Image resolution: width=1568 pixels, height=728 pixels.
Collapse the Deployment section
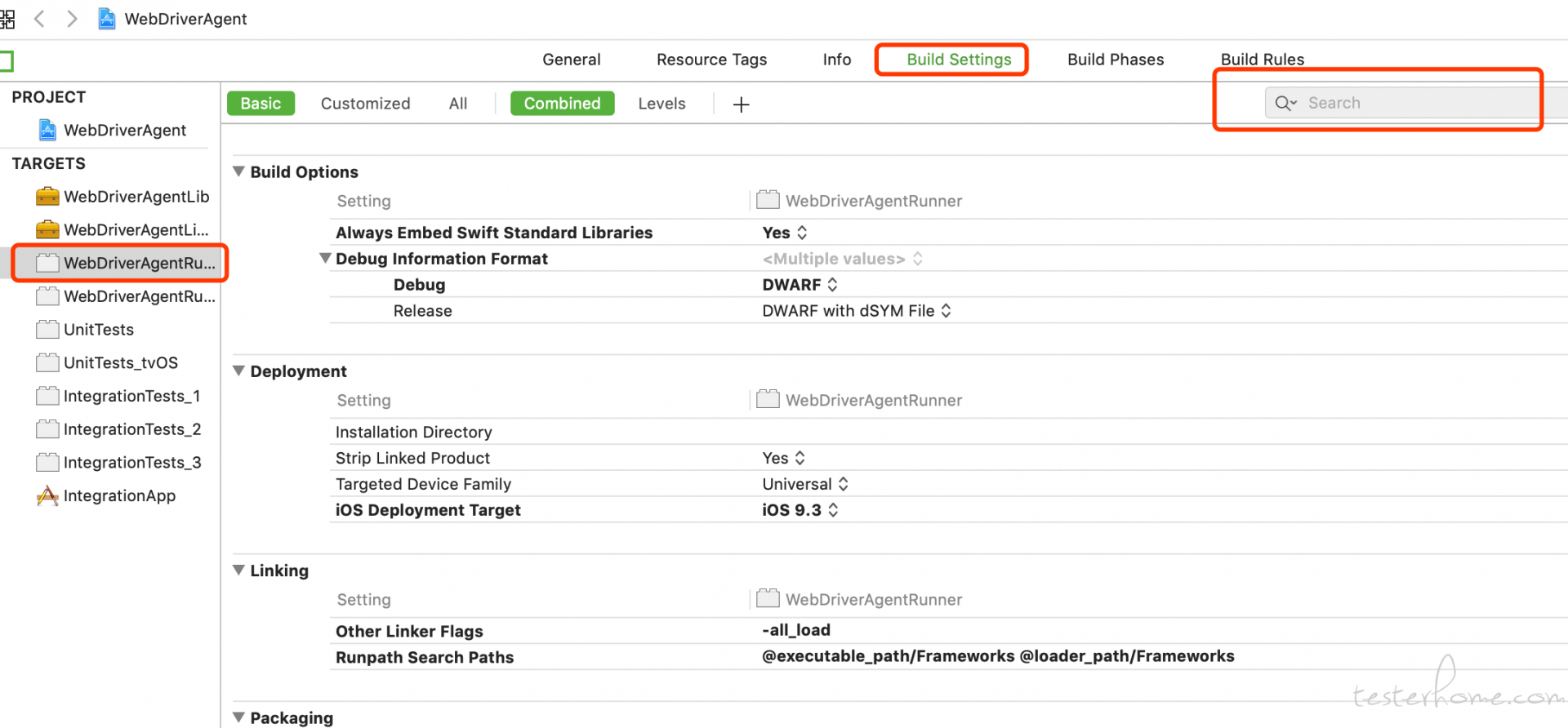tap(238, 371)
